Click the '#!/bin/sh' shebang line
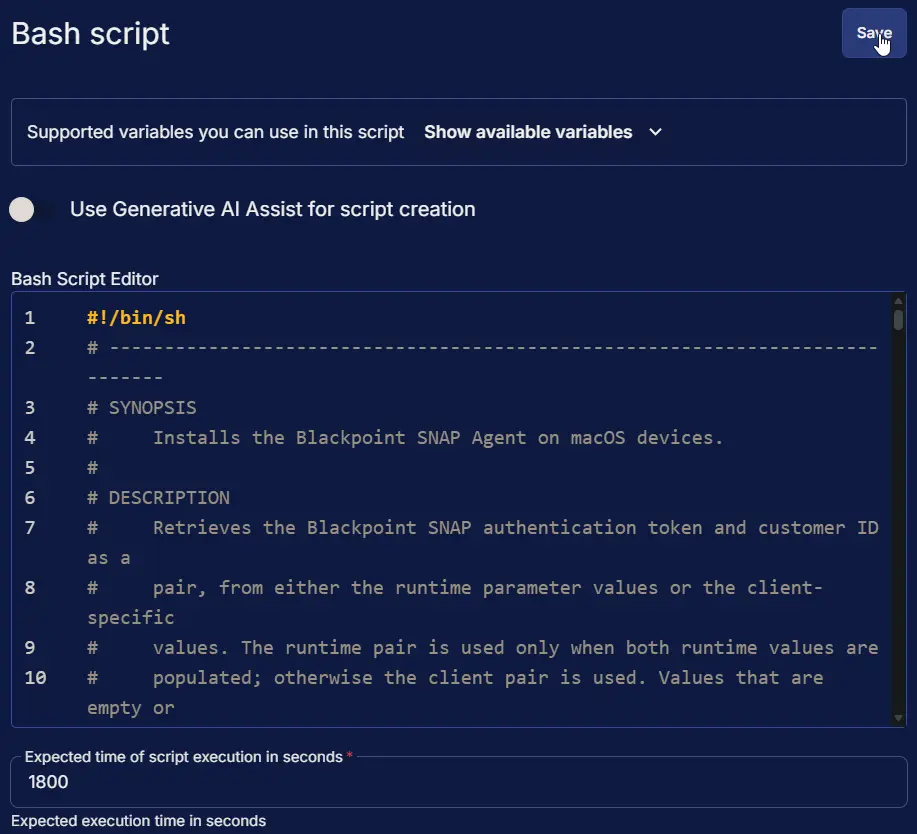 [x=136, y=318]
